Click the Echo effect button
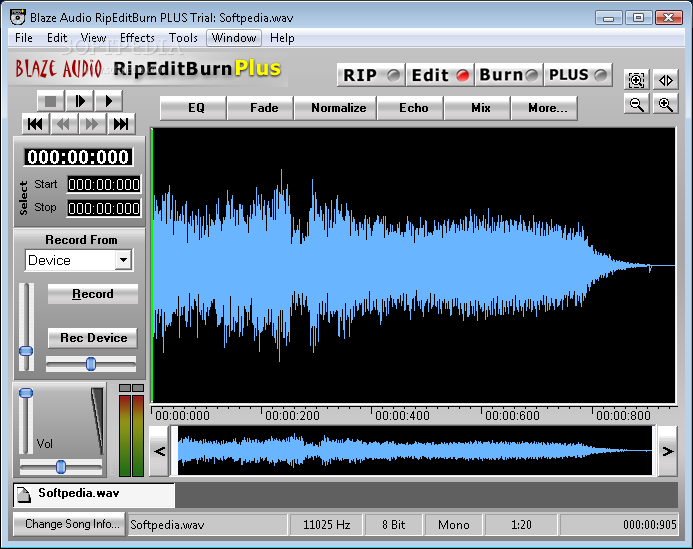Viewport: 693px width, 549px height. 411,108
